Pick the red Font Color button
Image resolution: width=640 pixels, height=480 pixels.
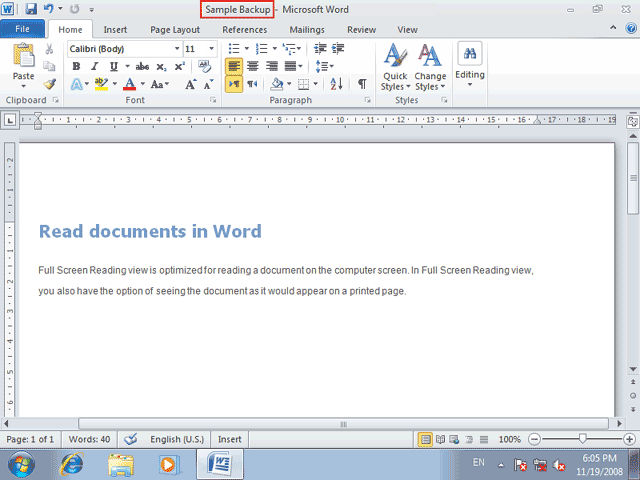(x=130, y=84)
